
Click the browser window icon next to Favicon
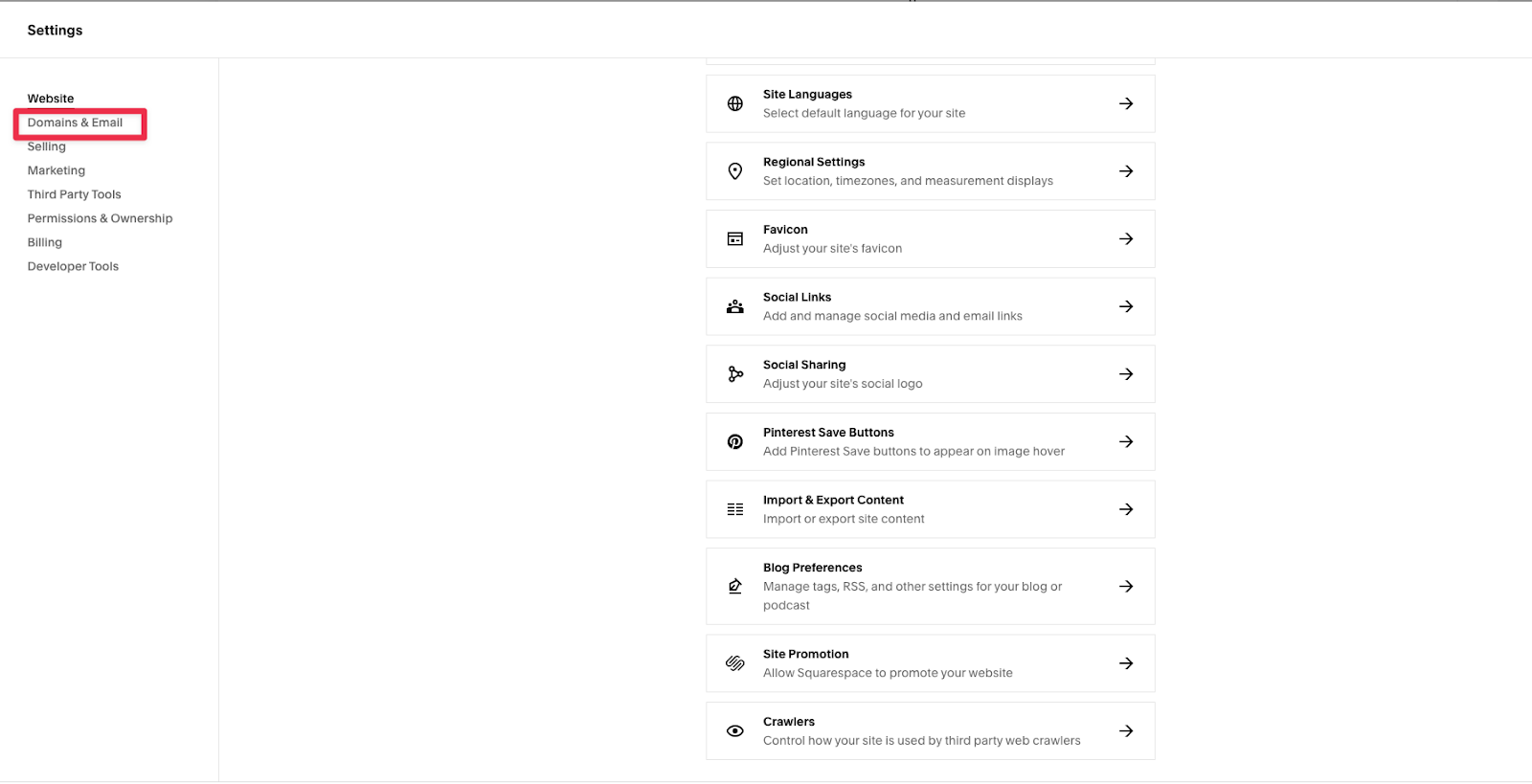pos(735,239)
